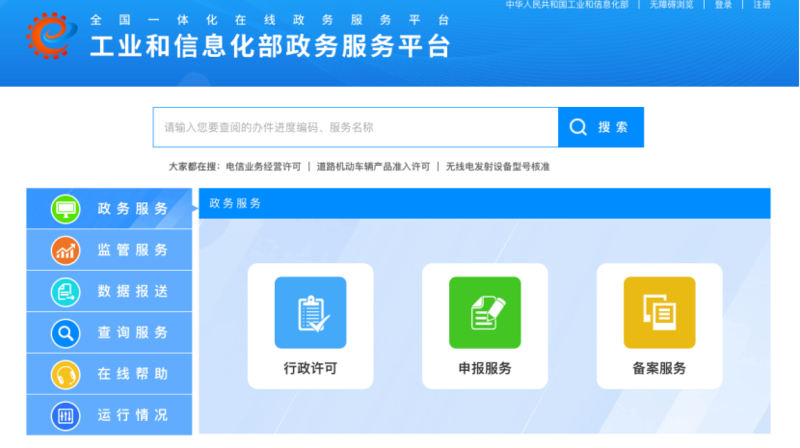Click the 道路机动车辆产品准入许可 hot search link
Screen dimensions: 800x448
(x=373, y=167)
